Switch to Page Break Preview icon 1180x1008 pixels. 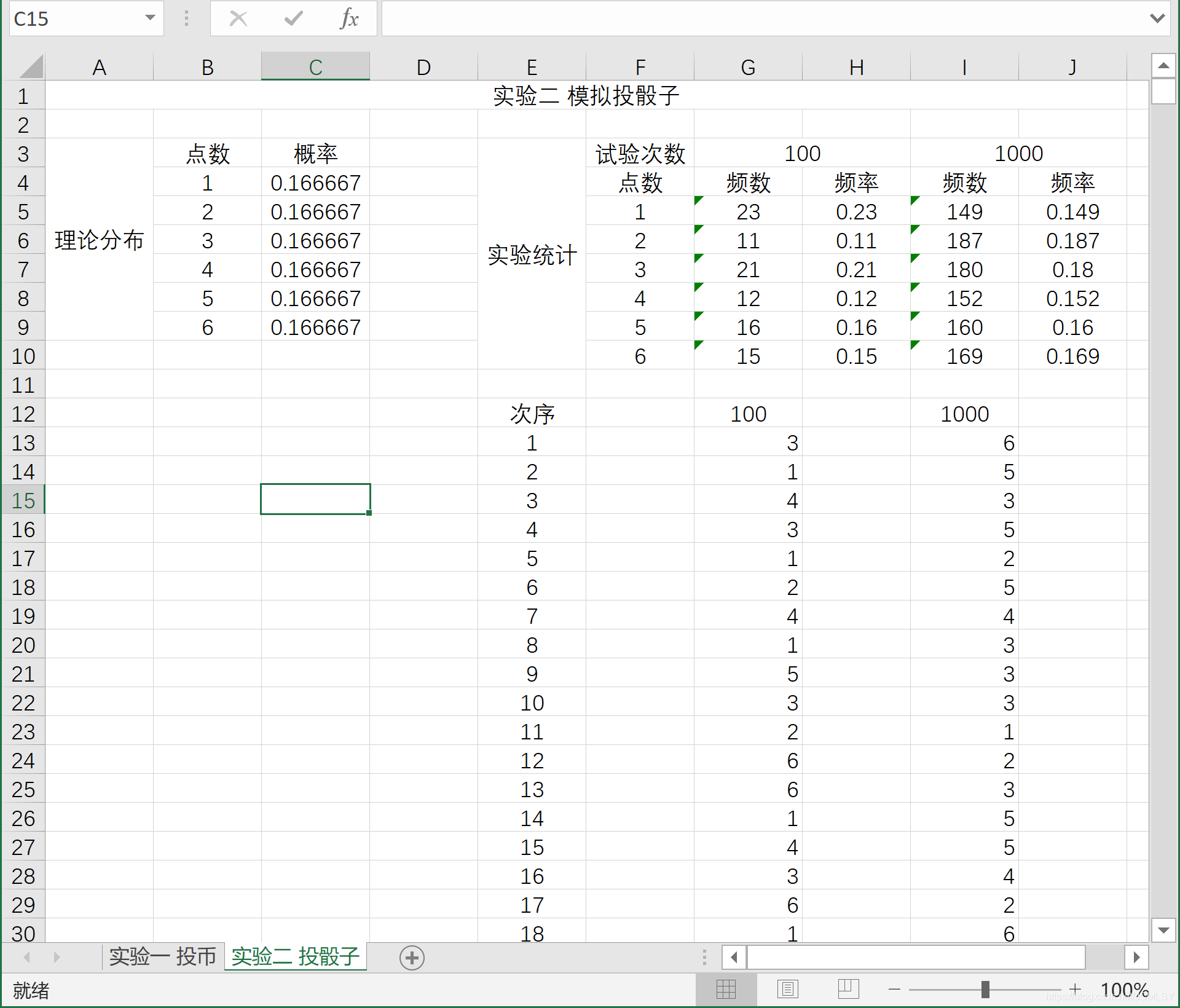pos(848,989)
